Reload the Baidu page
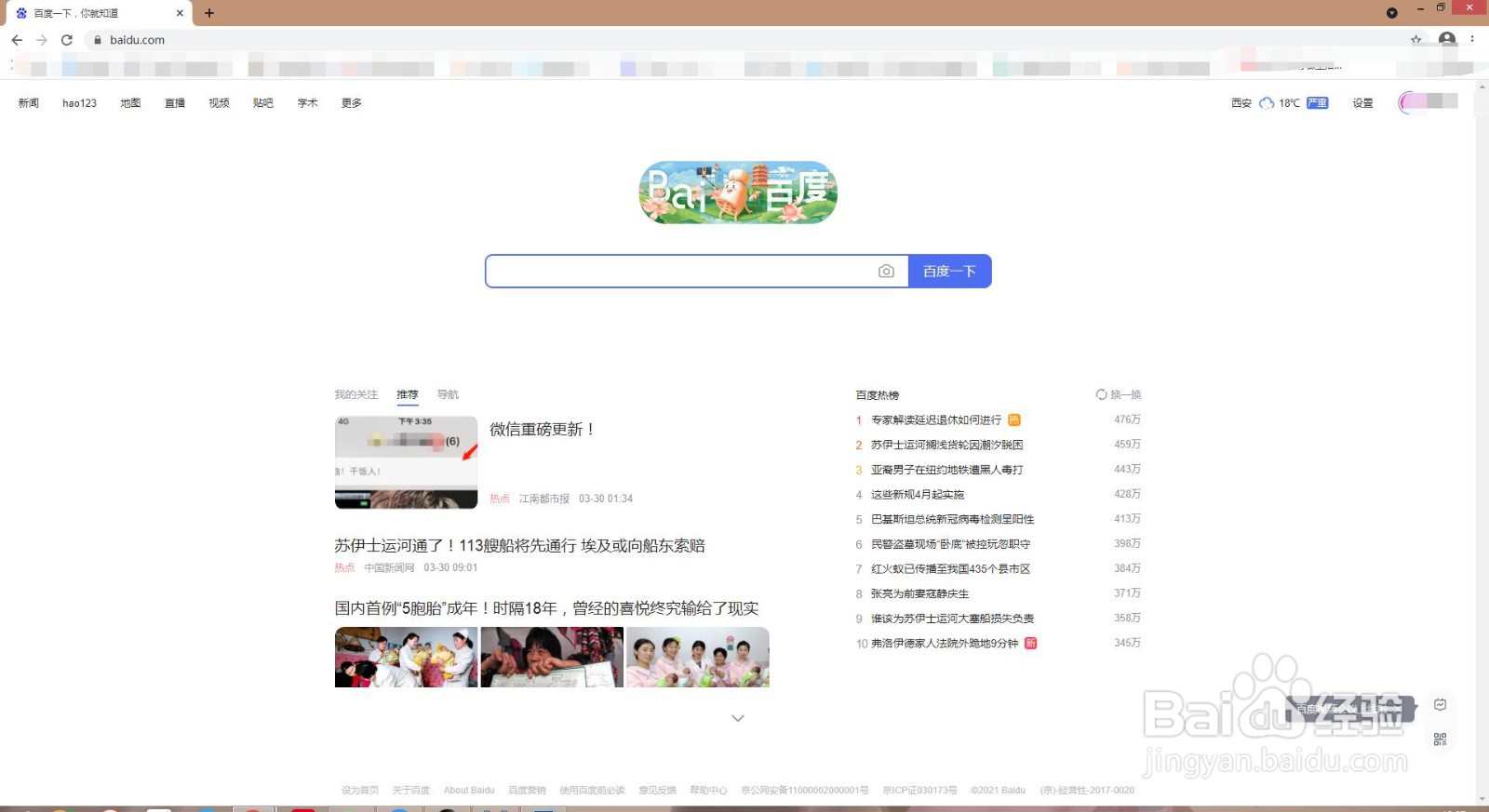1489x812 pixels. point(67,40)
